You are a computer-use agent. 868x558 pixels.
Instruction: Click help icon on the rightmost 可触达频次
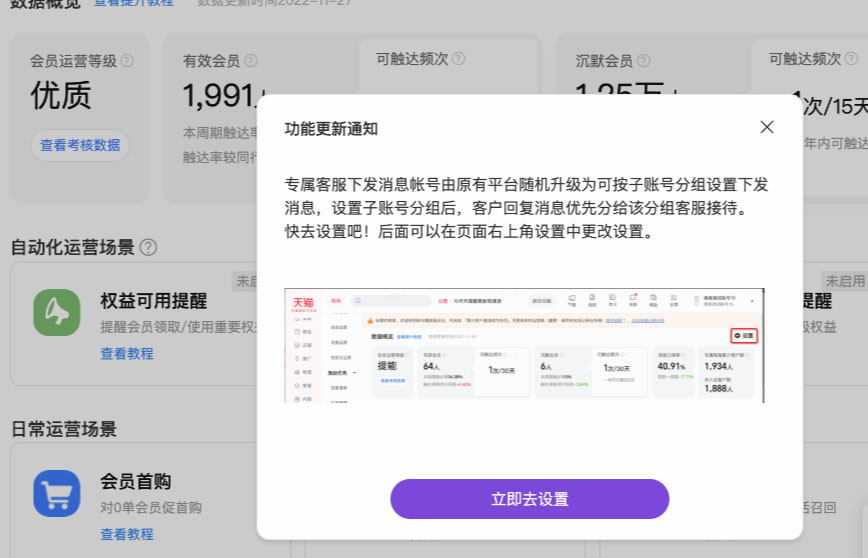(x=851, y=58)
